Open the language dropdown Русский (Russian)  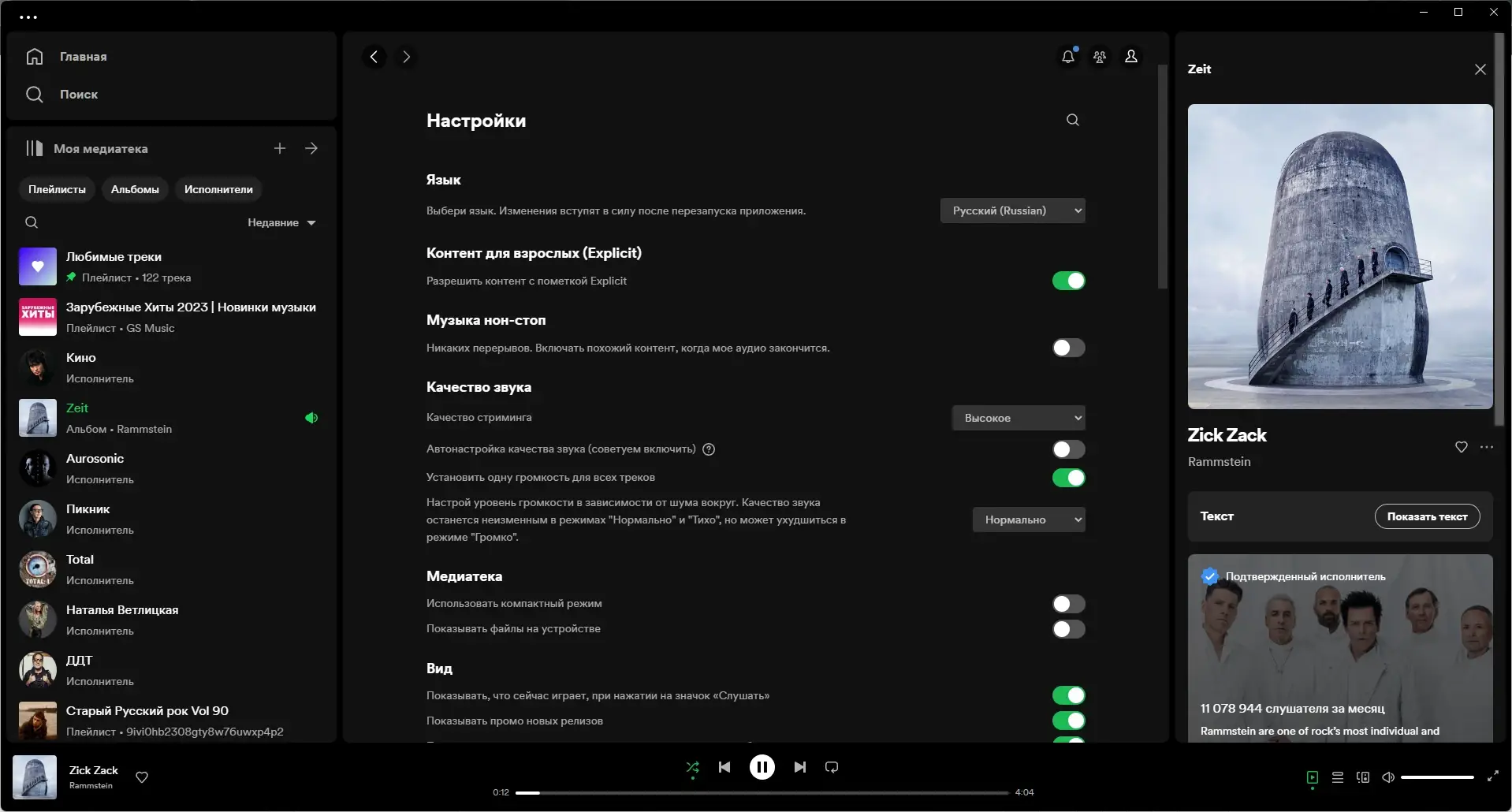[x=1013, y=210]
